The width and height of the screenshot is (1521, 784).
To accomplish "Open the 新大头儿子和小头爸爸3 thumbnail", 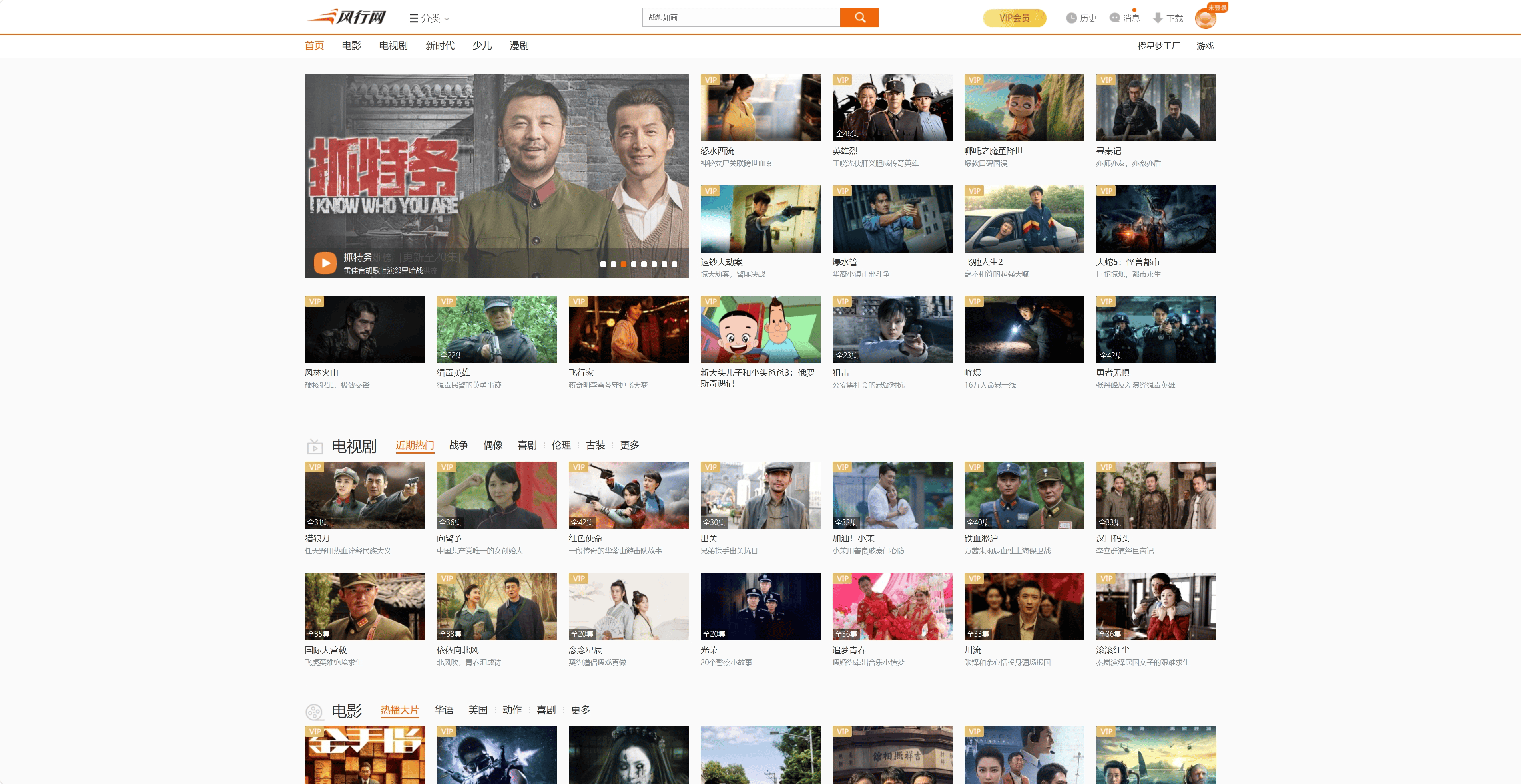I will point(760,329).
